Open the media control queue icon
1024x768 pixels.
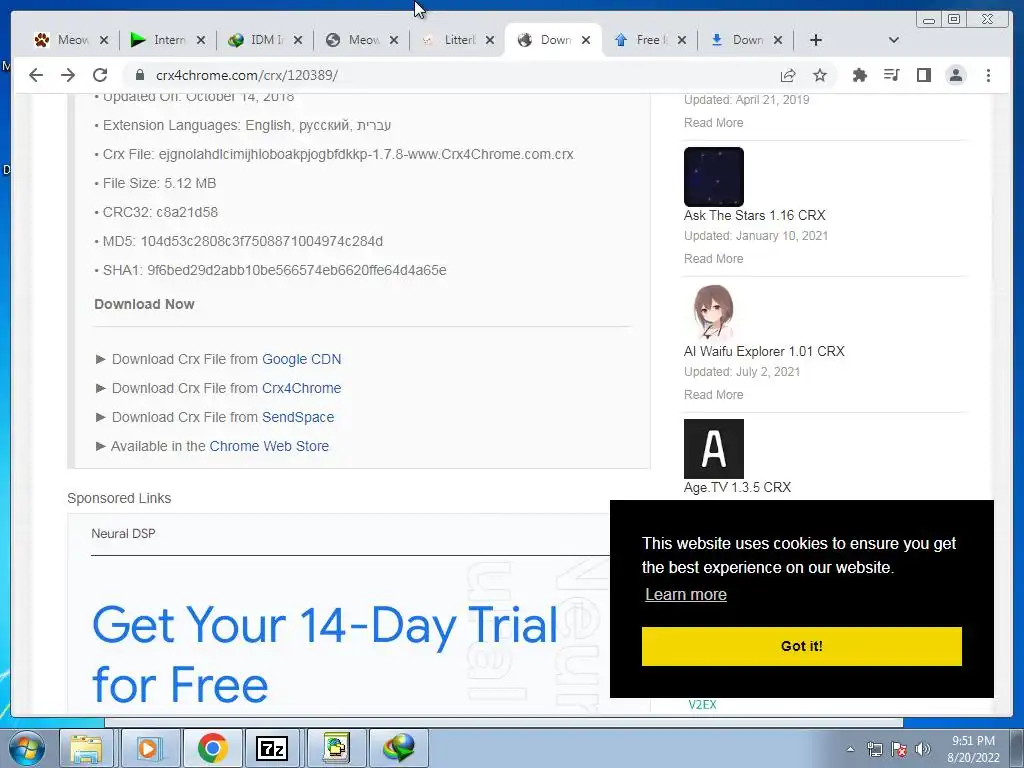(891, 75)
